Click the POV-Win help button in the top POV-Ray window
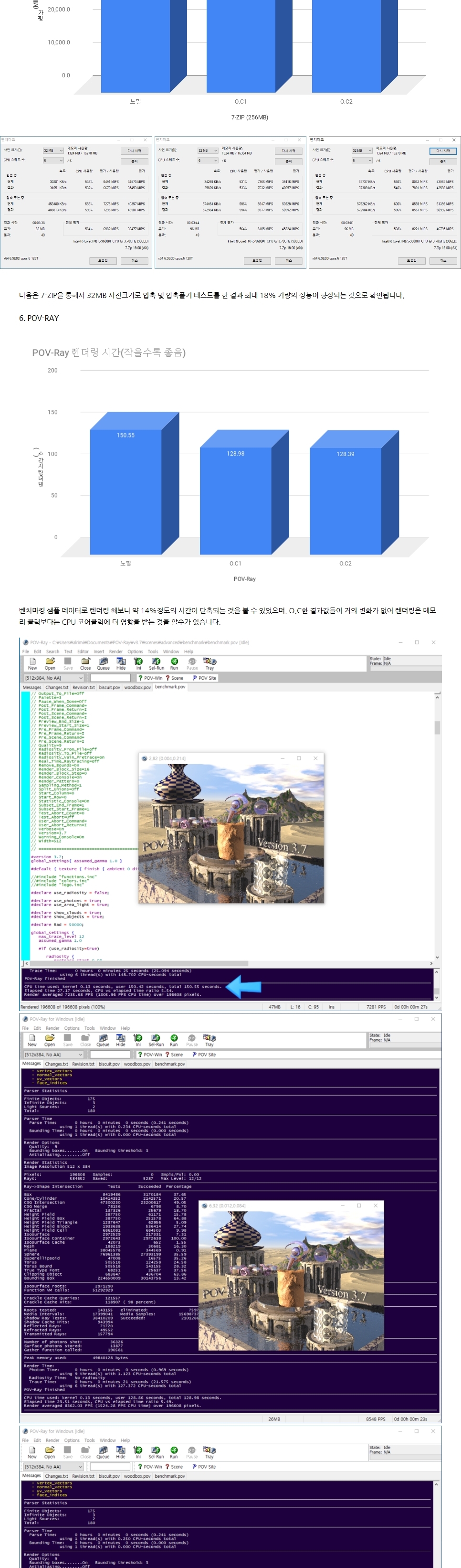 (150, 678)
